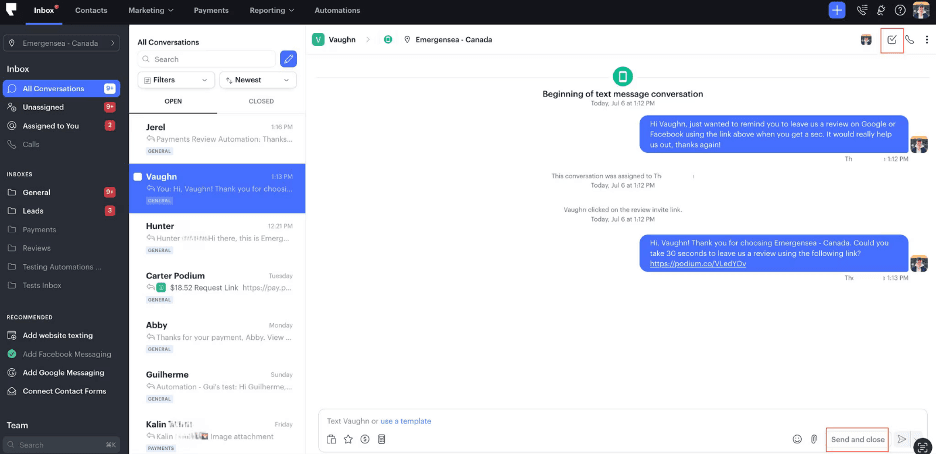The image size is (936, 454).
Task: Select the checkbox on Vaughn's conversation
Action: click(138, 177)
